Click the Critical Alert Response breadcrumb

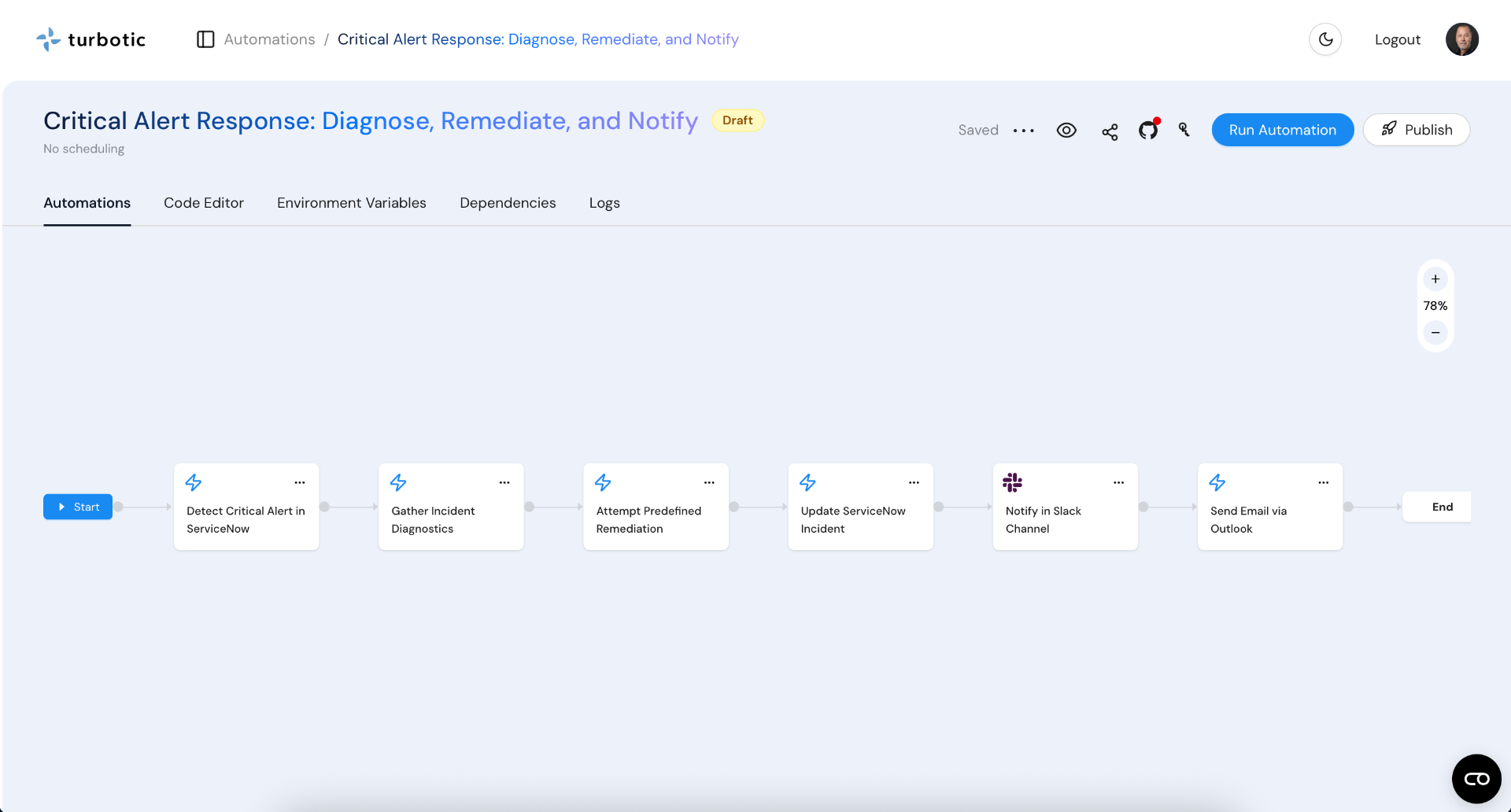(538, 39)
